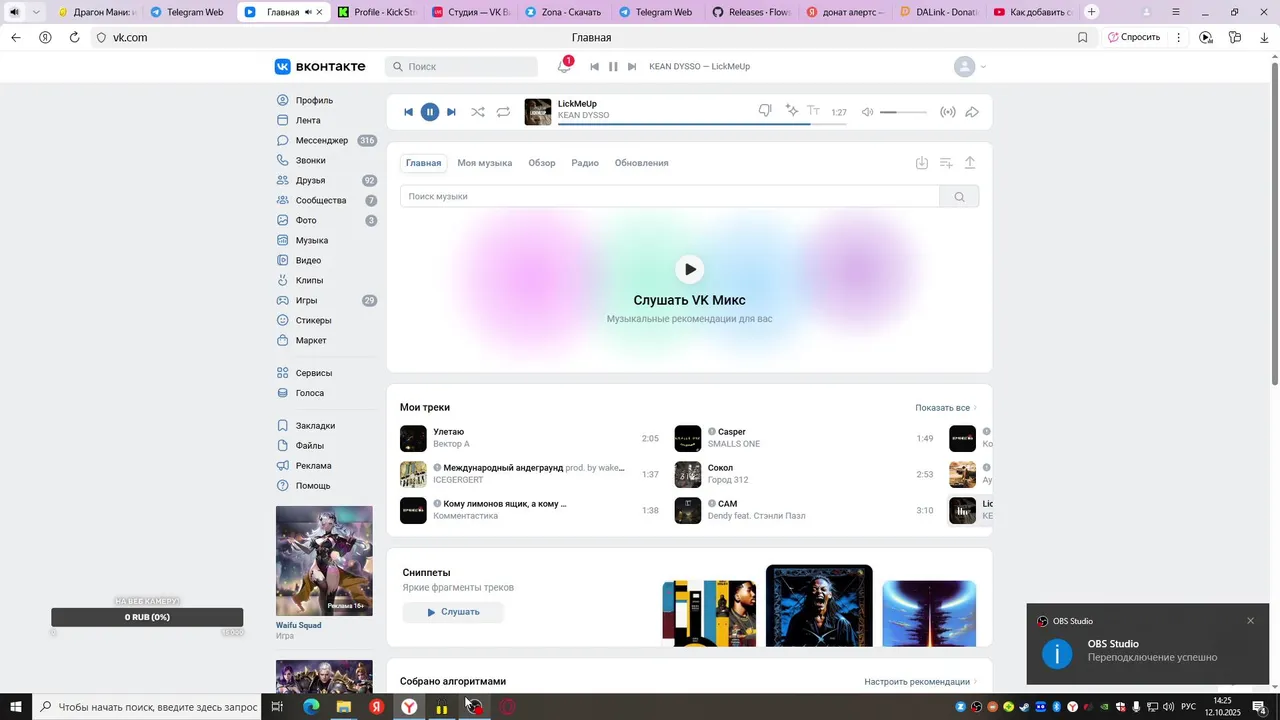The image size is (1280, 720).
Task: Open Сообщества in the sidebar
Action: pos(321,200)
